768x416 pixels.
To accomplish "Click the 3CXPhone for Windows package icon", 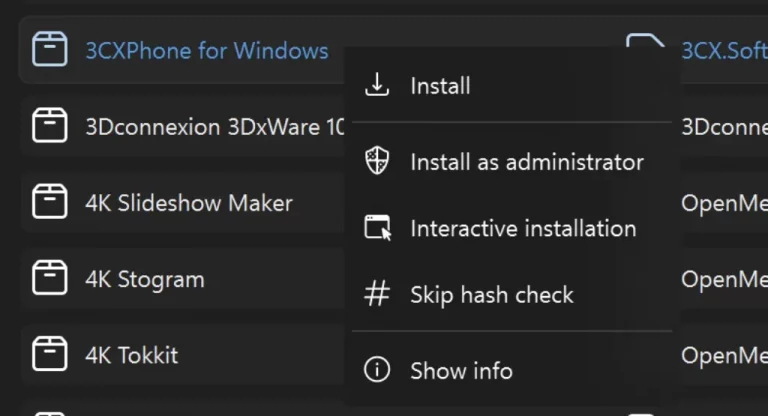I will (49, 49).
